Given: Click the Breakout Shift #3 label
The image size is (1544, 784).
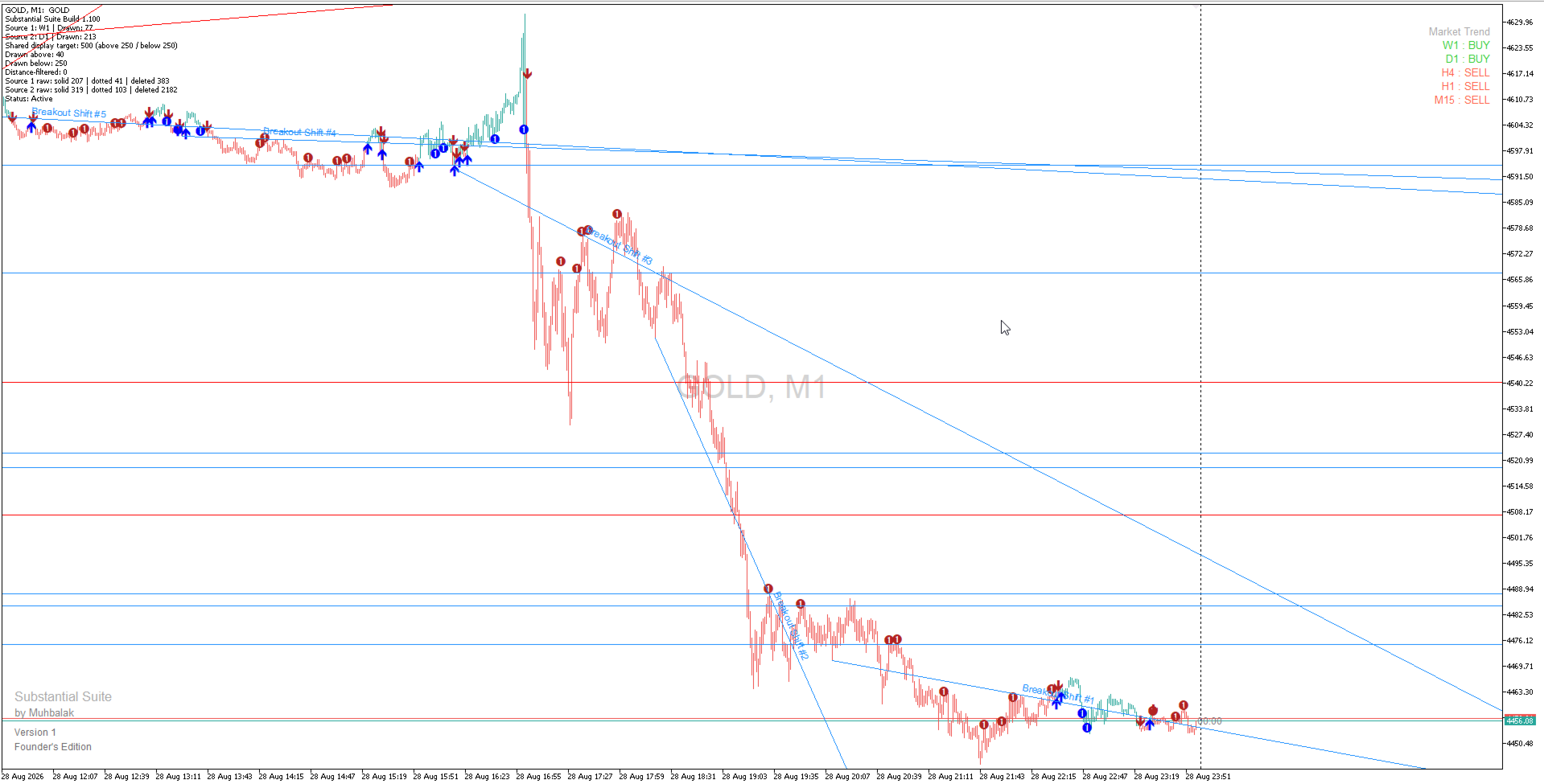Looking at the screenshot, I should pyautogui.click(x=620, y=245).
